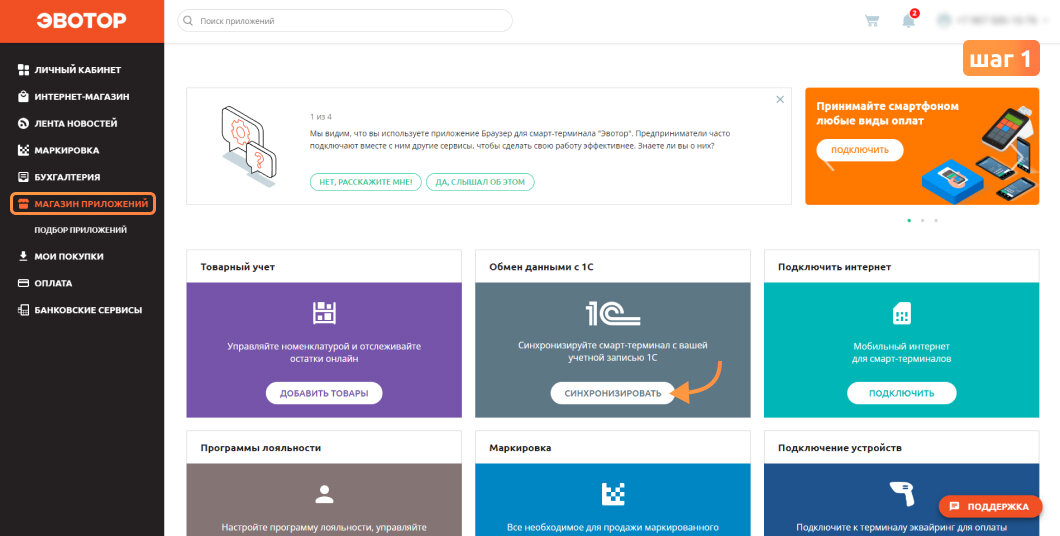
Task: Open the shopping cart icon
Action: coord(872,21)
